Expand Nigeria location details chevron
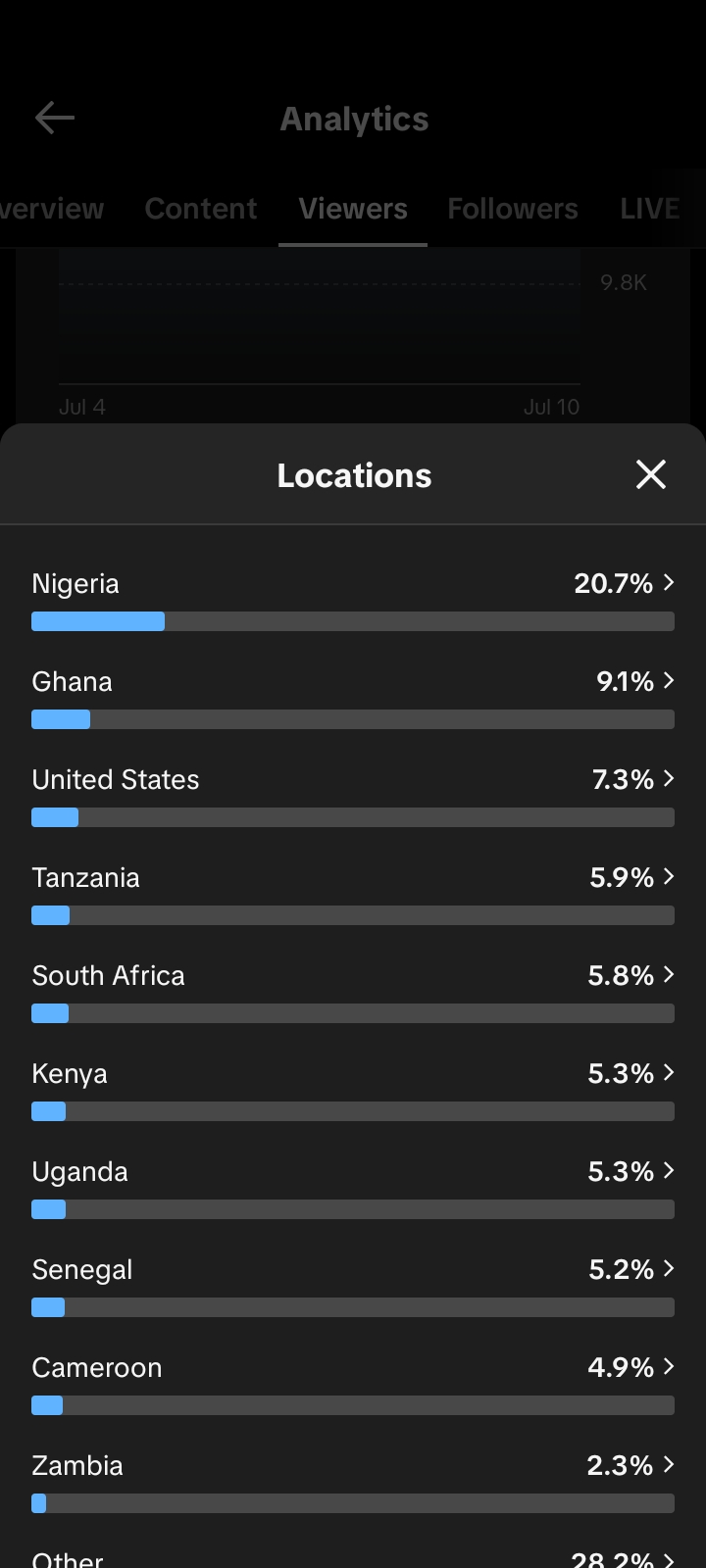Viewport: 706px width, 1568px height. (x=669, y=582)
